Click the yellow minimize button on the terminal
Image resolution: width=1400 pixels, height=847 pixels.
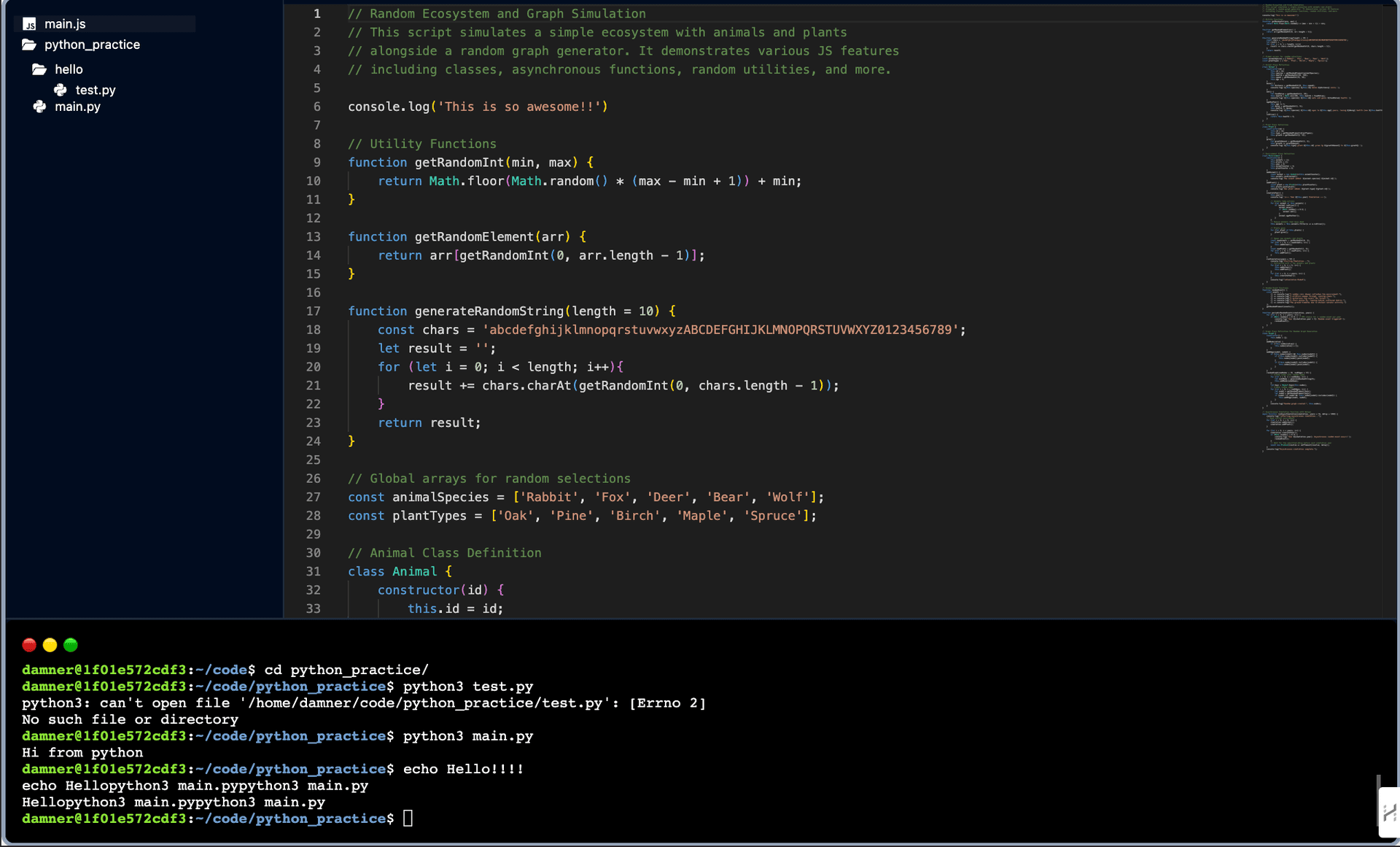[50, 645]
